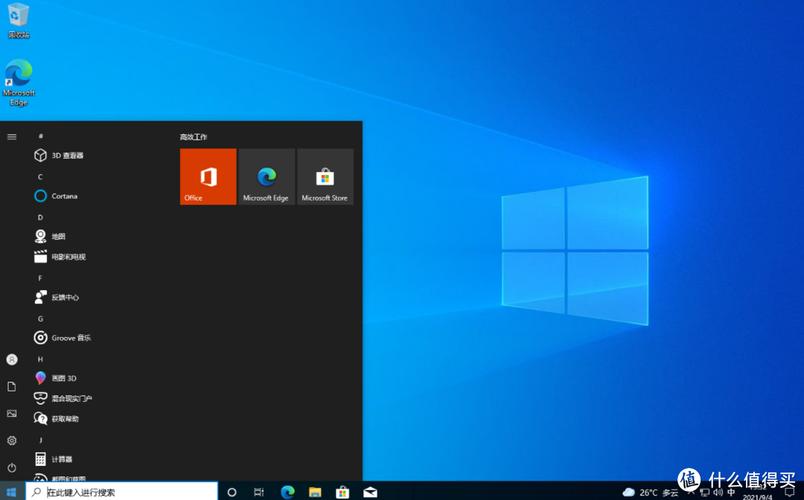
Task: Open the 地图 (Maps) app
Action: [x=58, y=237]
